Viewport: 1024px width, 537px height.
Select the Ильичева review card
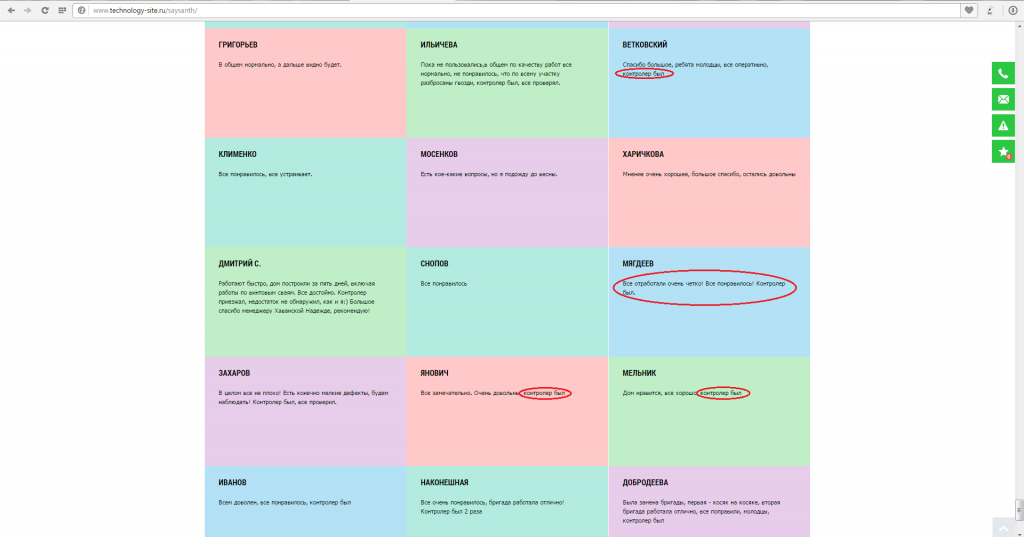tap(507, 83)
